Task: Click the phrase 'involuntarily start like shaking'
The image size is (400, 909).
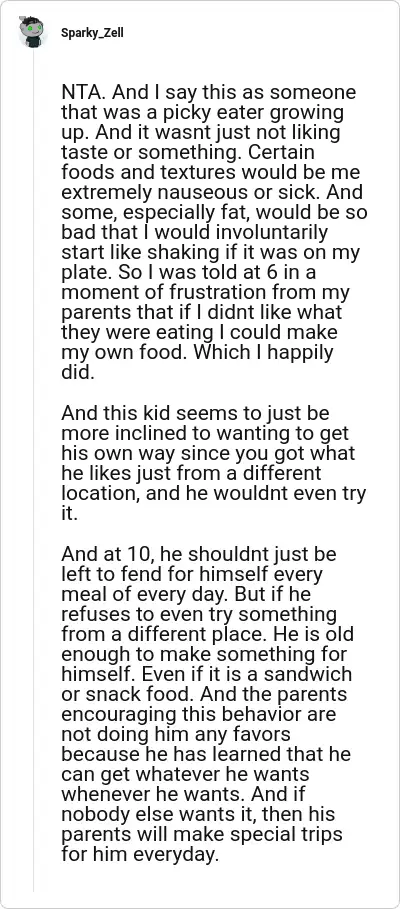Action: coord(194,242)
